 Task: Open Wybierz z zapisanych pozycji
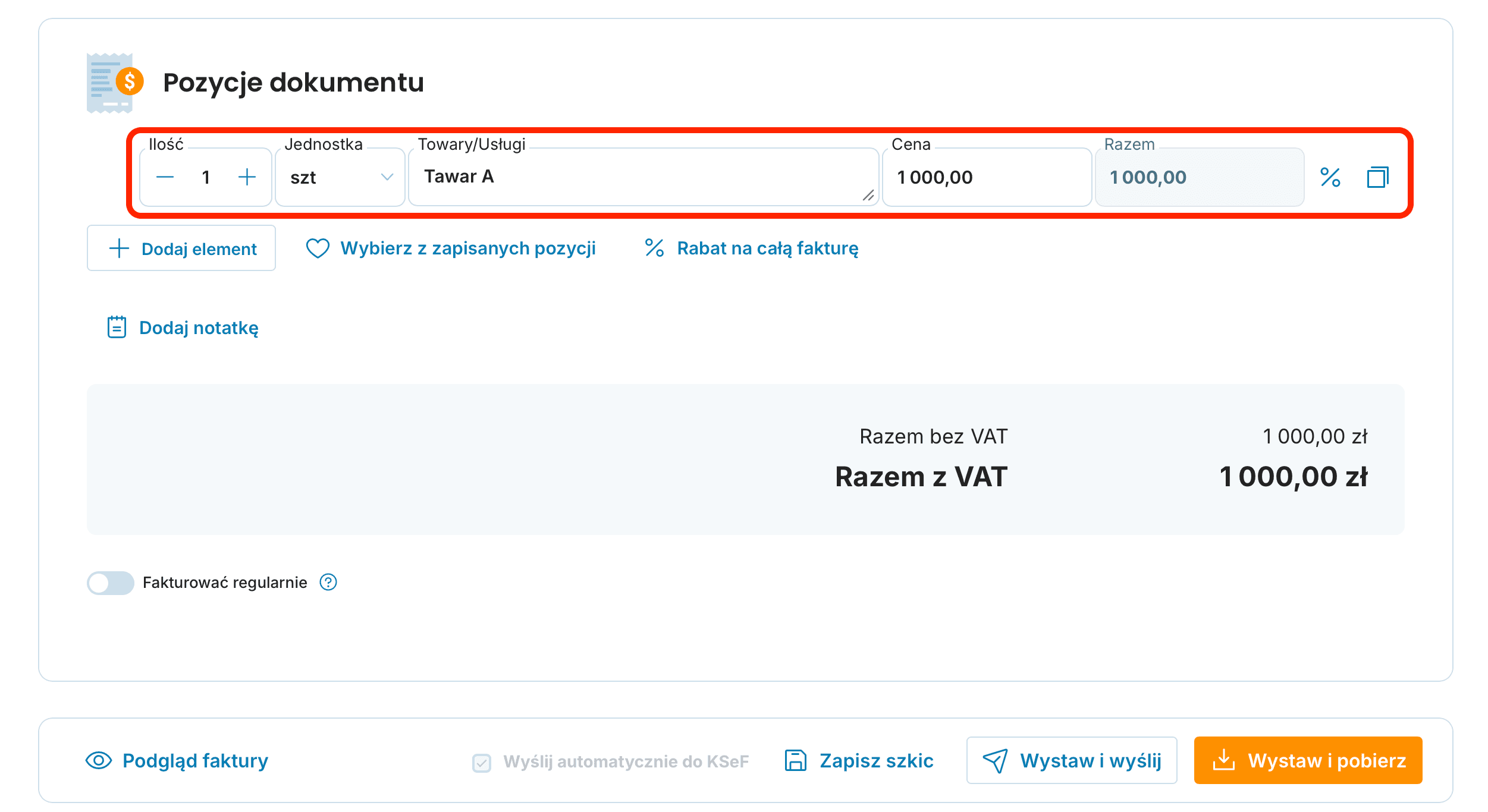[x=451, y=248]
